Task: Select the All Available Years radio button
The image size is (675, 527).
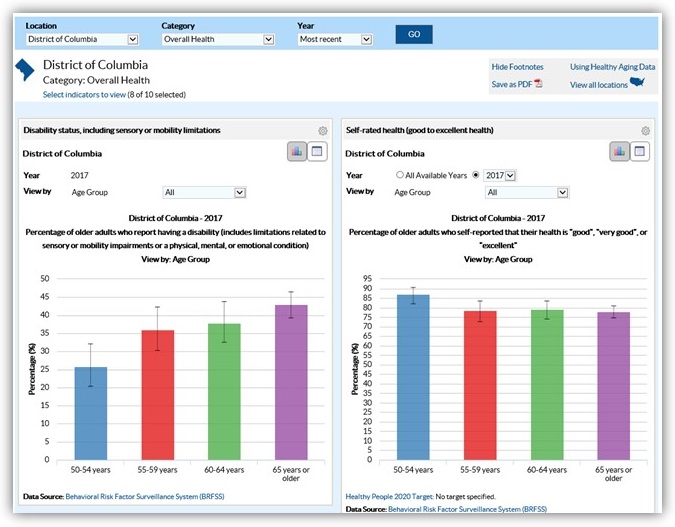Action: pyautogui.click(x=400, y=175)
